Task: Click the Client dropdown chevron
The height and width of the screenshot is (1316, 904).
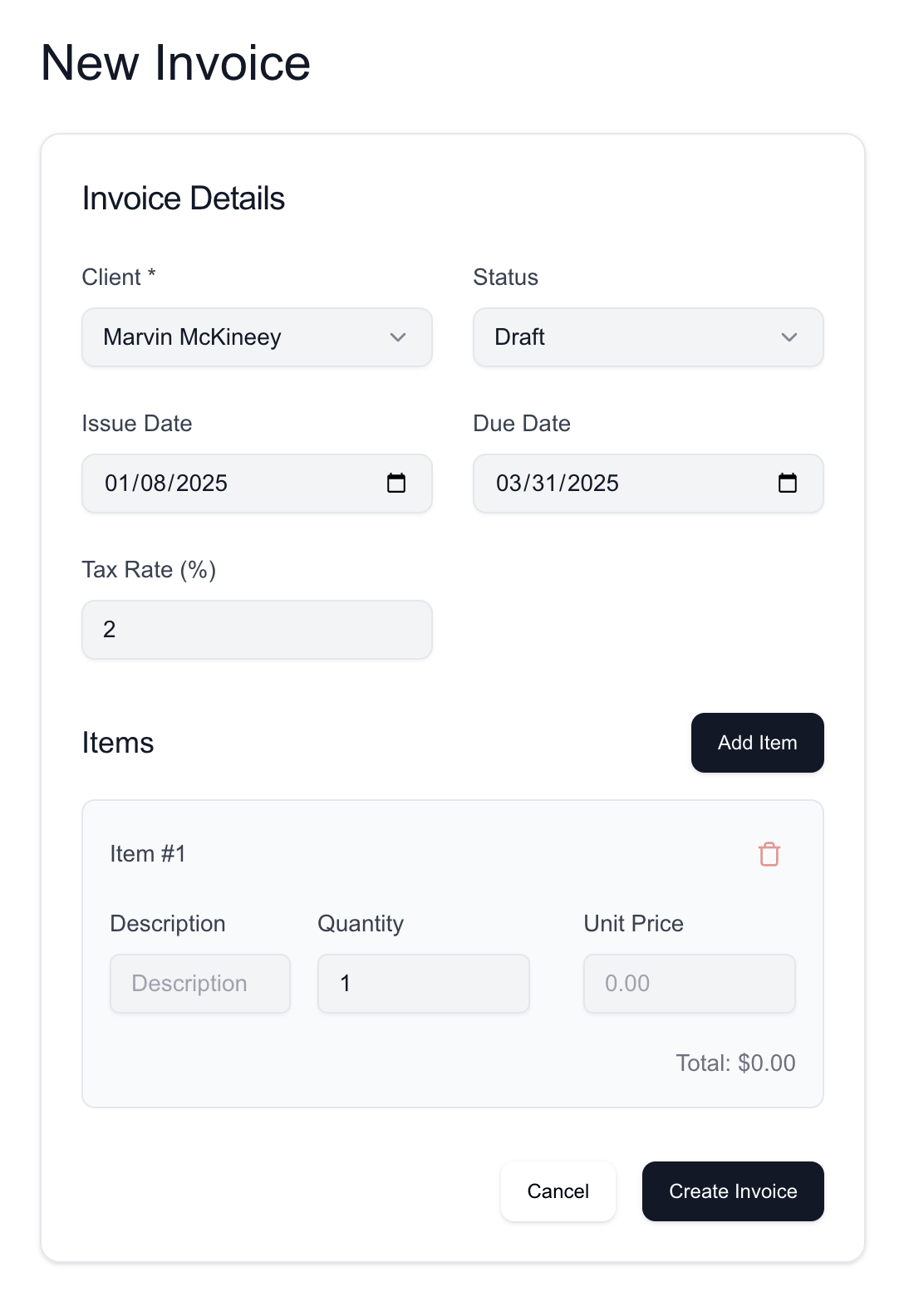Action: click(398, 337)
